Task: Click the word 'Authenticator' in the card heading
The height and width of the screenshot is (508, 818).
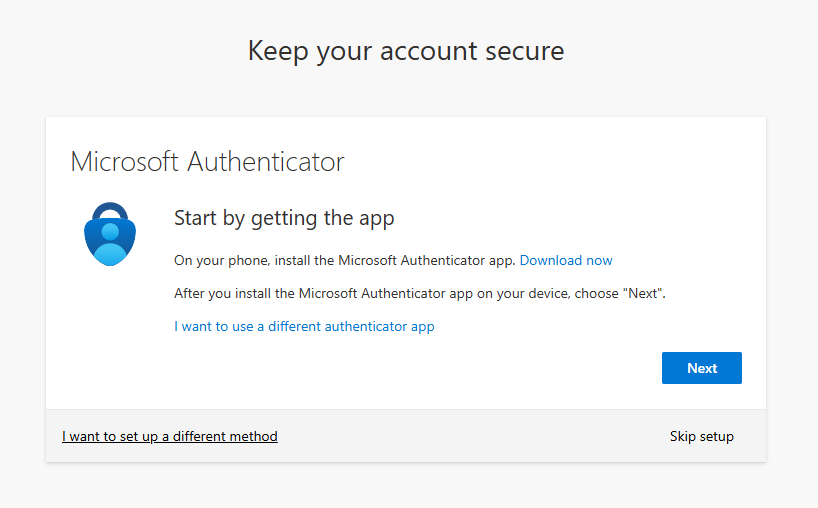Action: 266,162
